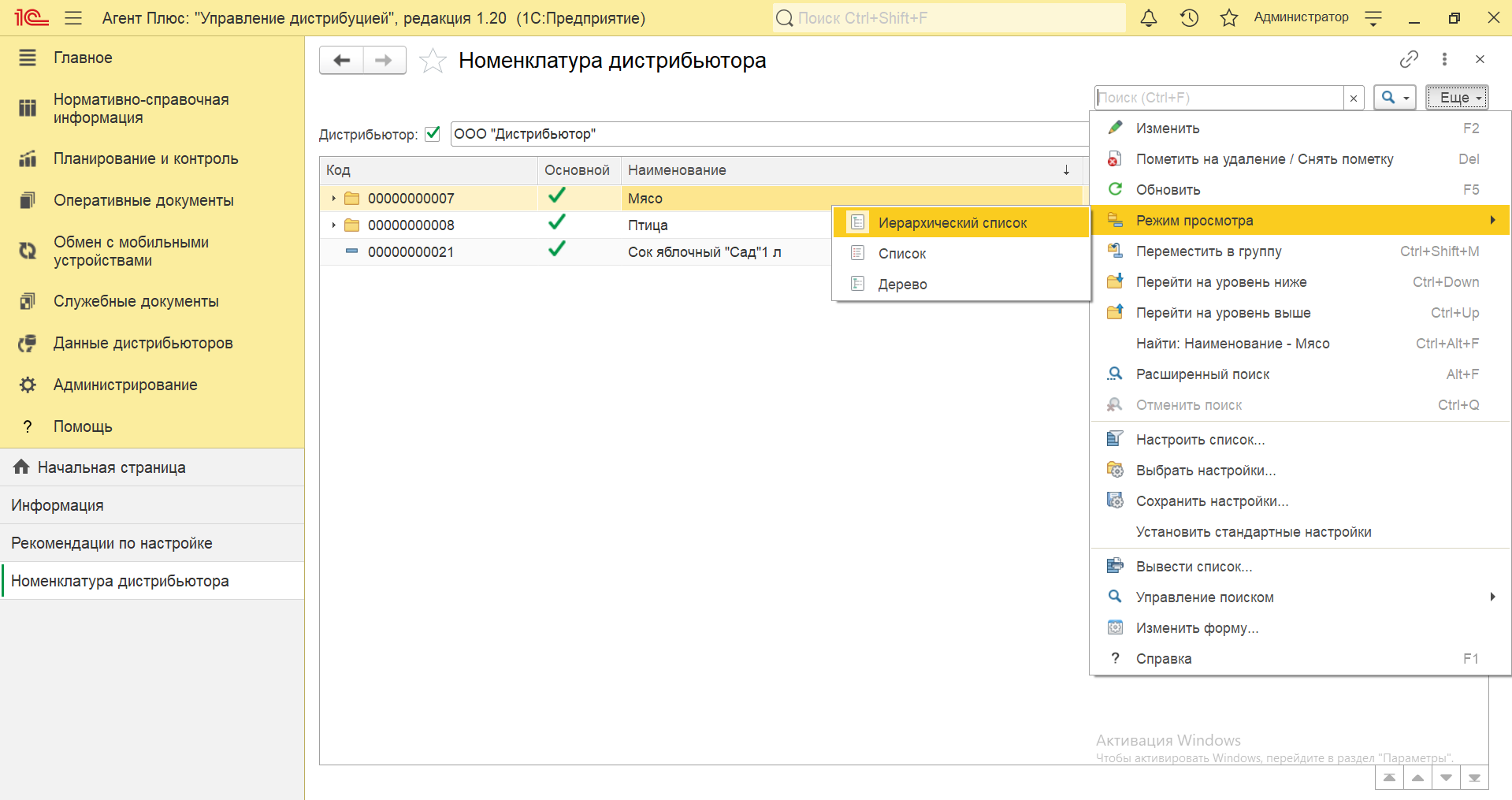Open Данные дистрибьюторов section

point(152,343)
